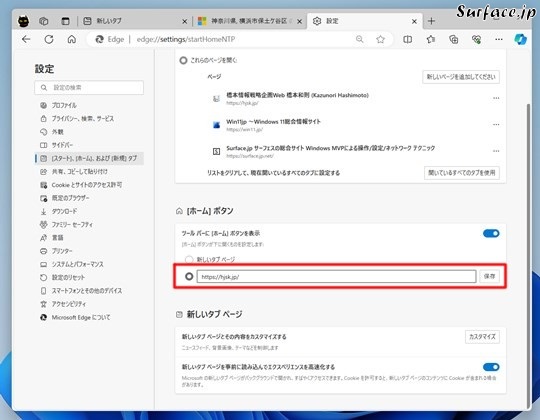Screen dimensions: 540x420
Task: Switch to the 新しいタブ tab
Action: 134,21
